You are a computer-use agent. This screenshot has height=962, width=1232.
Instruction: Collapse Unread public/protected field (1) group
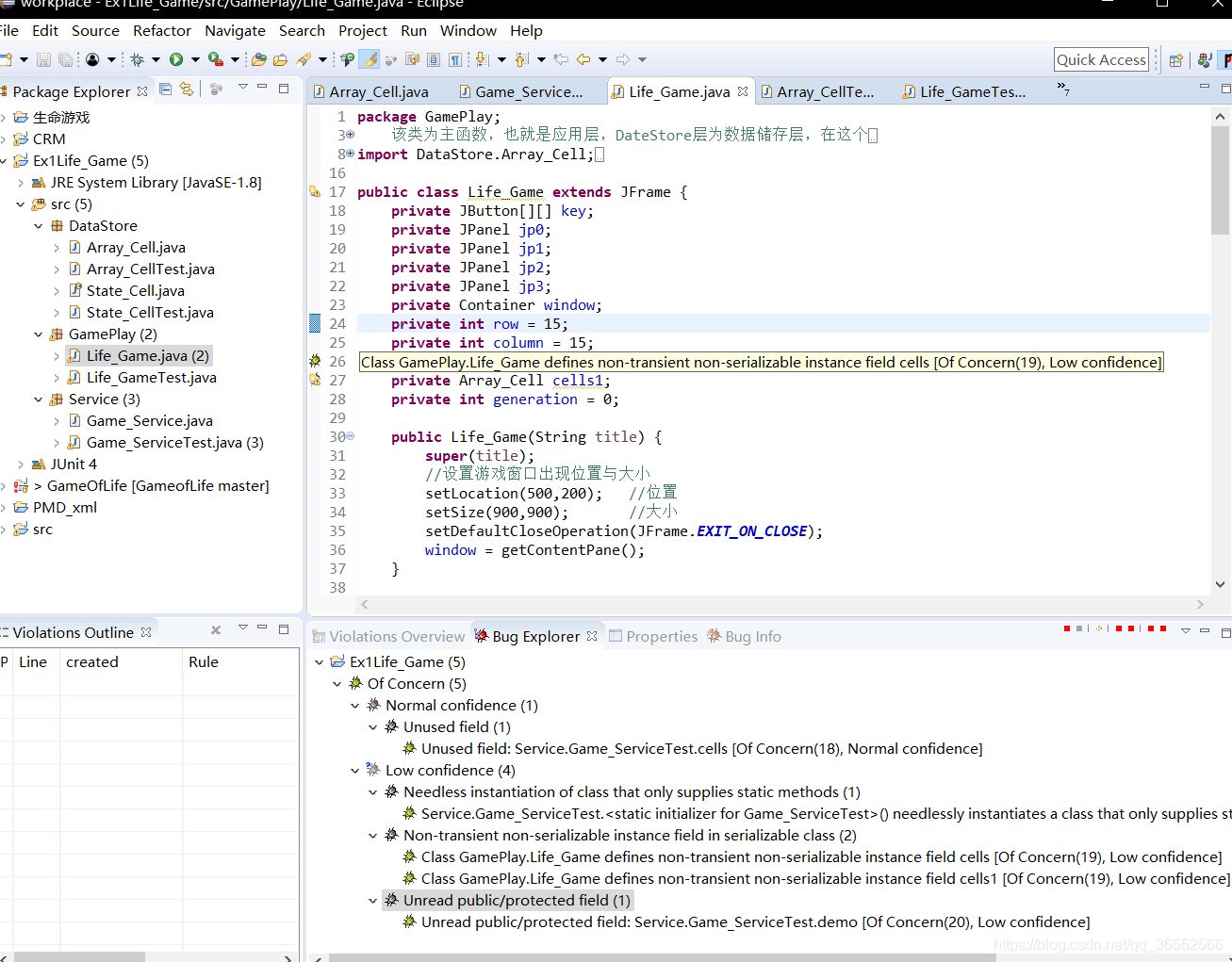(373, 901)
